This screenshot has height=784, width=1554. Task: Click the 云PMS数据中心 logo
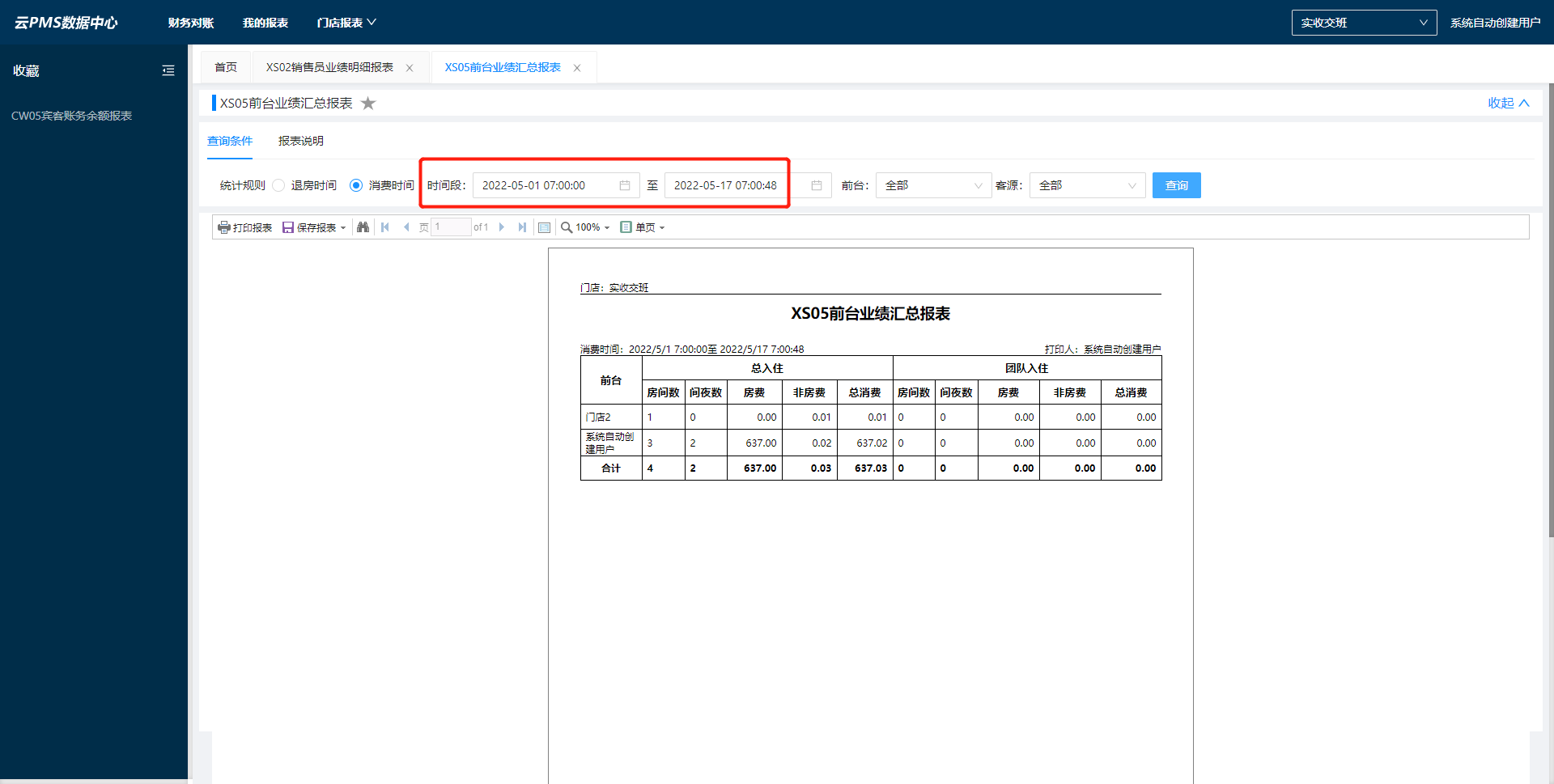pyautogui.click(x=66, y=23)
